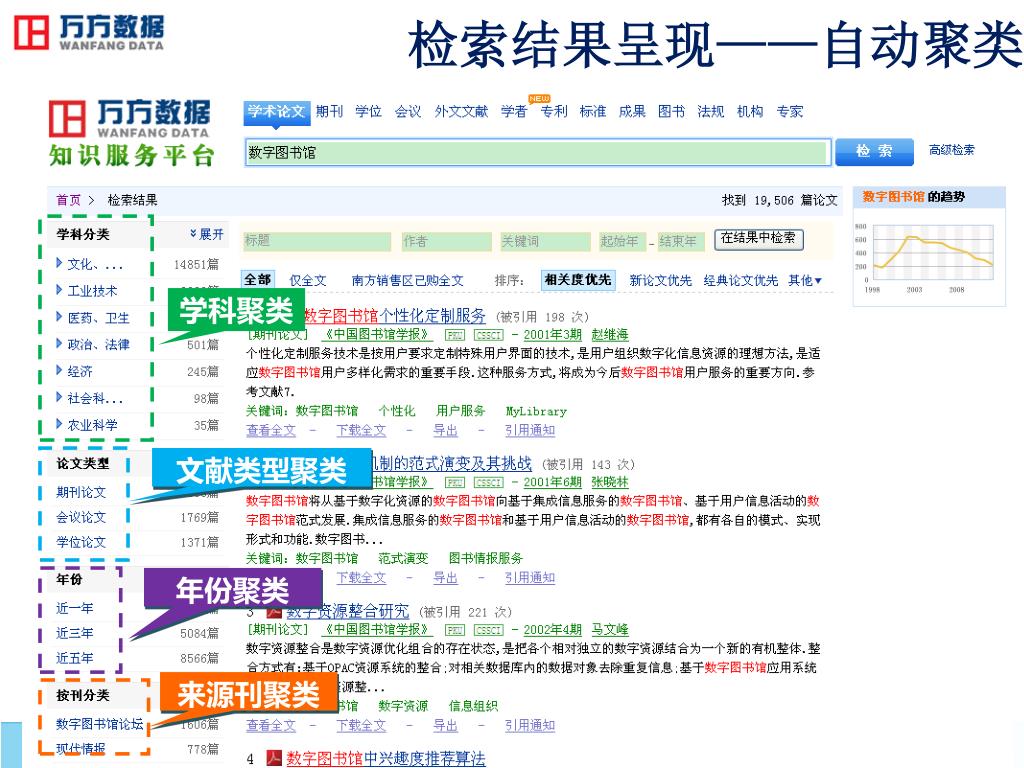The image size is (1024, 768).
Task: Open the 学者 tab
Action: [513, 112]
